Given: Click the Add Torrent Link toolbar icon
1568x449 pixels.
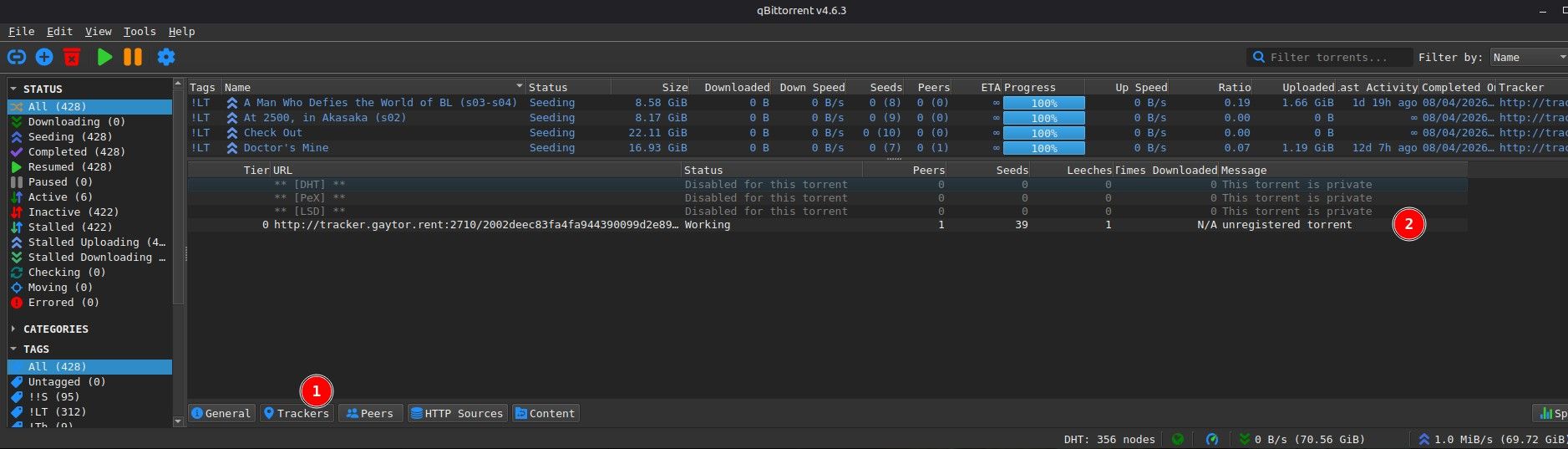Looking at the screenshot, I should [17, 57].
